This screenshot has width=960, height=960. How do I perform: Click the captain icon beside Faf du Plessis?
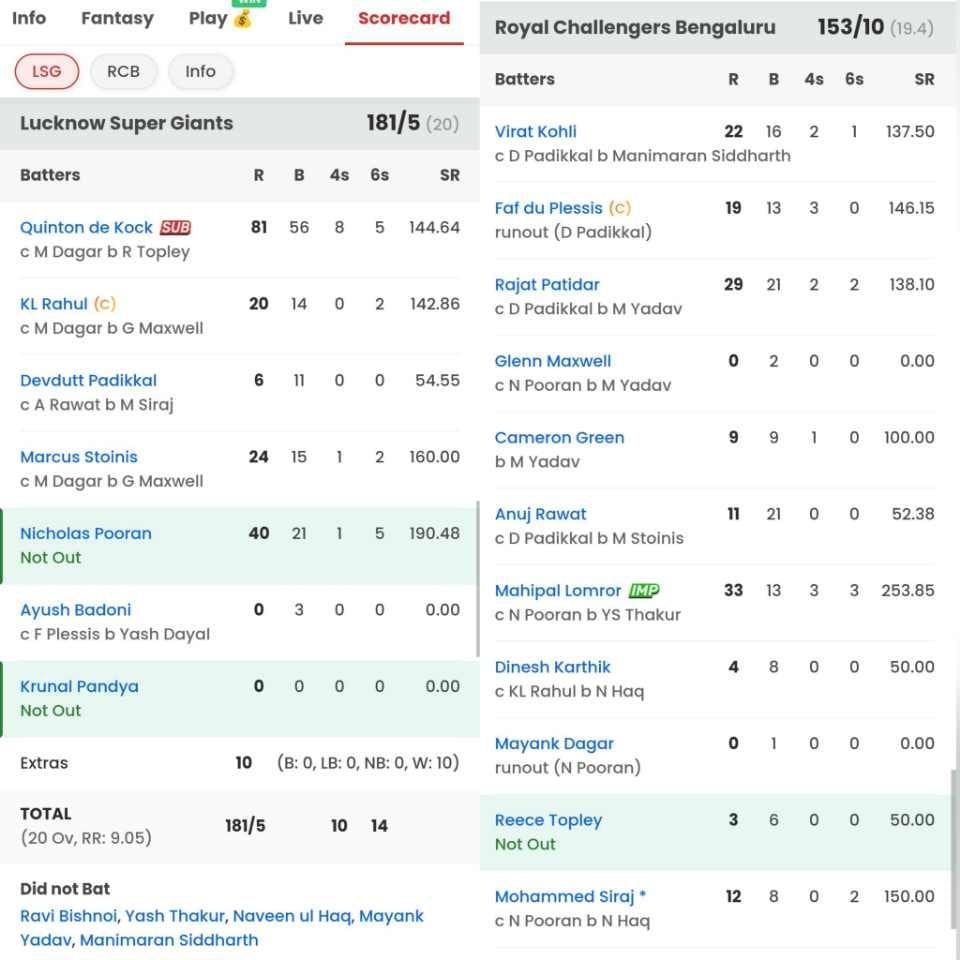point(619,208)
